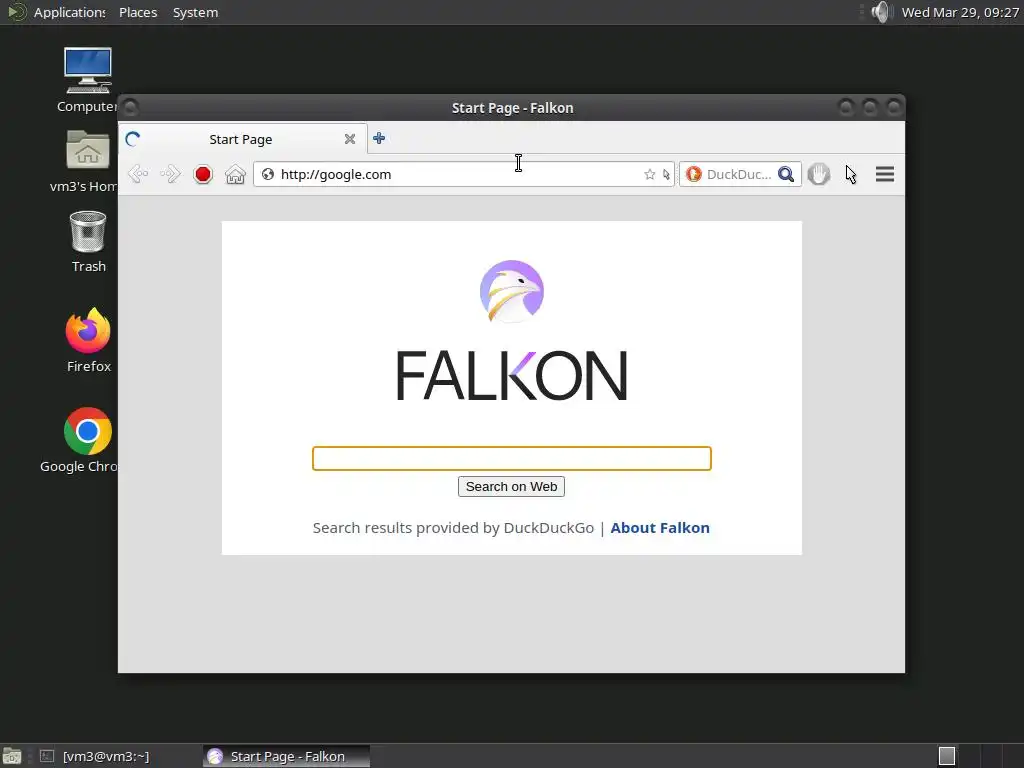
Task: Click the tab loading spinner icon
Action: tap(133, 139)
